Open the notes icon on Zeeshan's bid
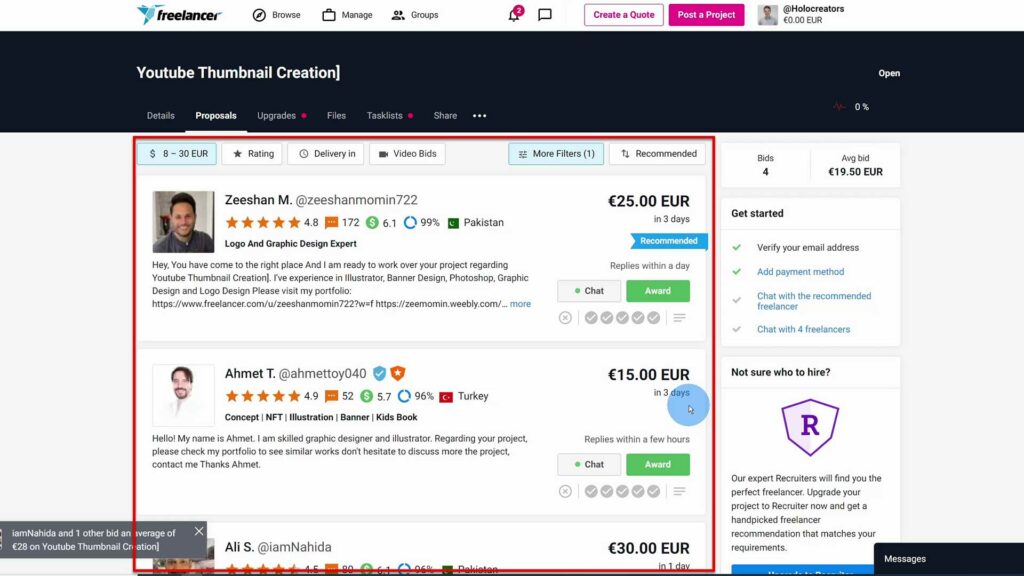This screenshot has width=1024, height=576. (x=680, y=317)
